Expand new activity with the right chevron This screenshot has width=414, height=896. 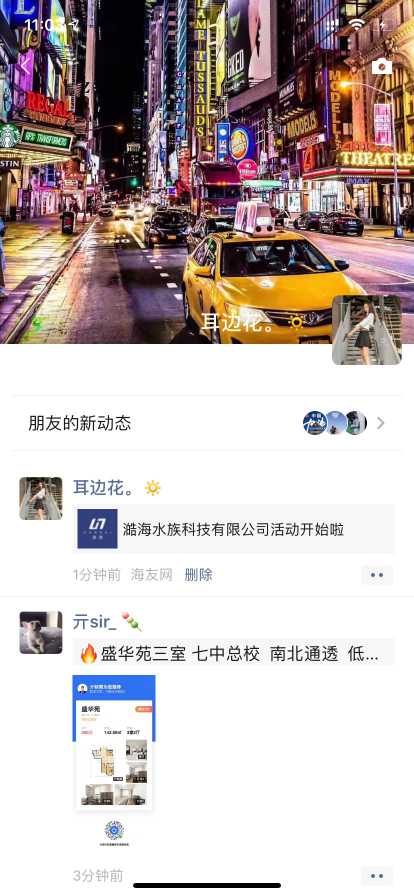pos(381,423)
